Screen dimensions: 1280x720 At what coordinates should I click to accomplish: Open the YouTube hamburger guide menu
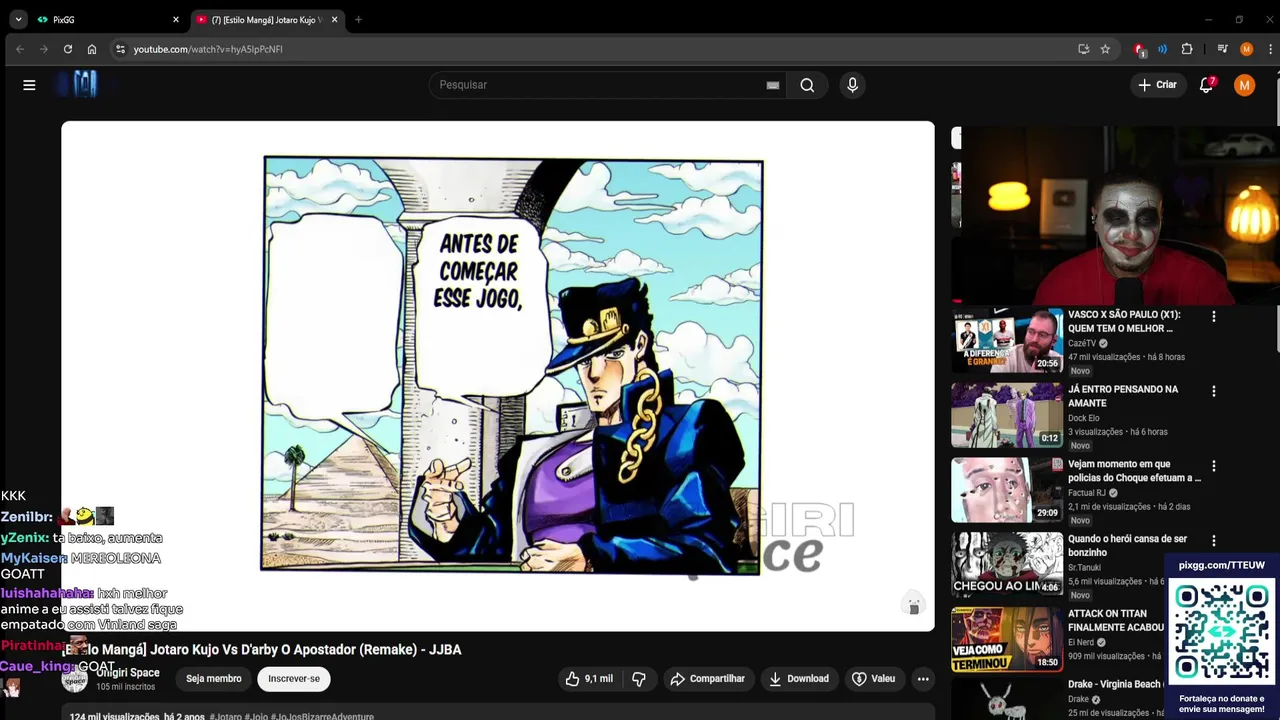(29, 85)
